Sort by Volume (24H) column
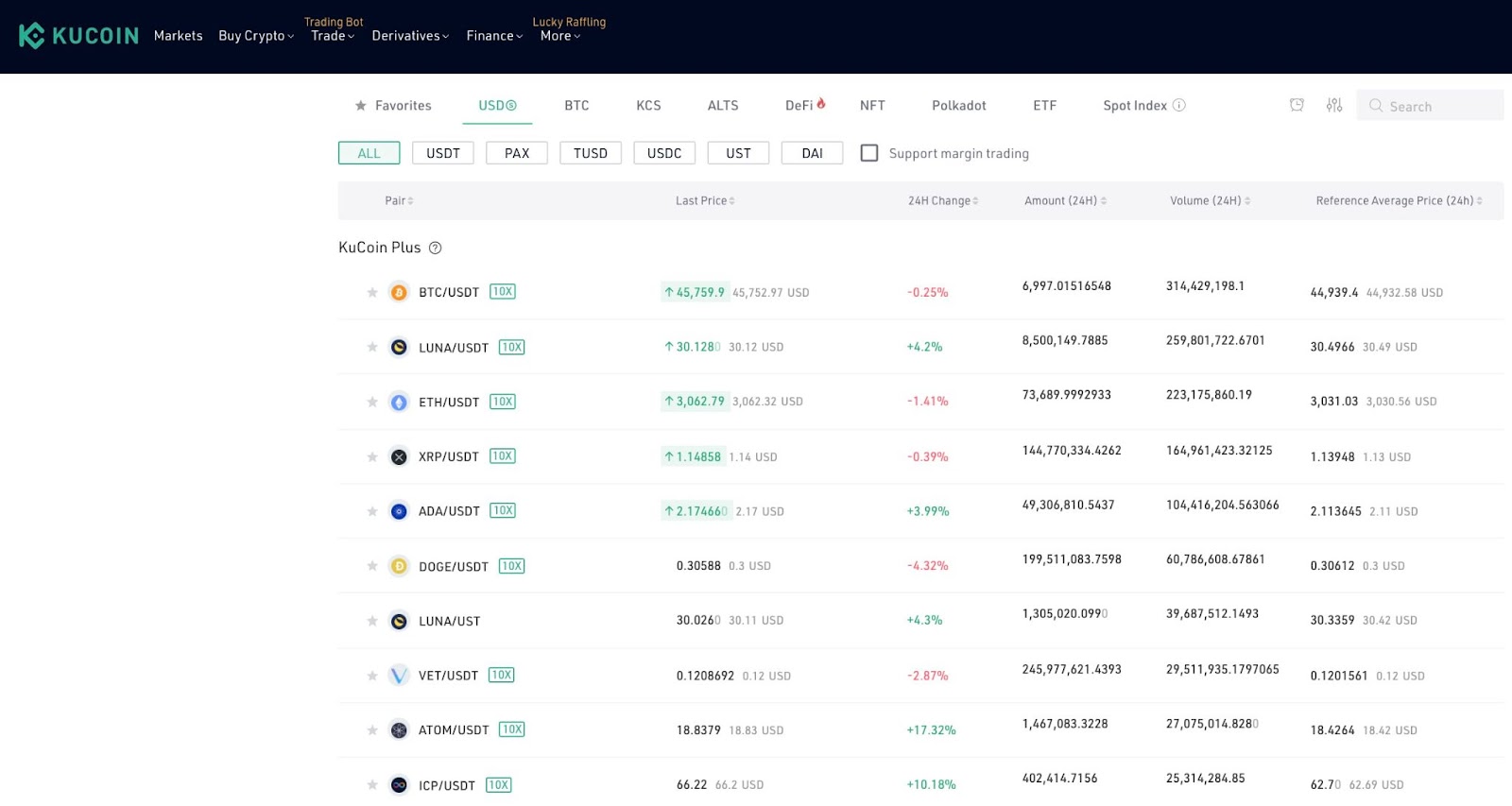1512x806 pixels. tap(1210, 200)
